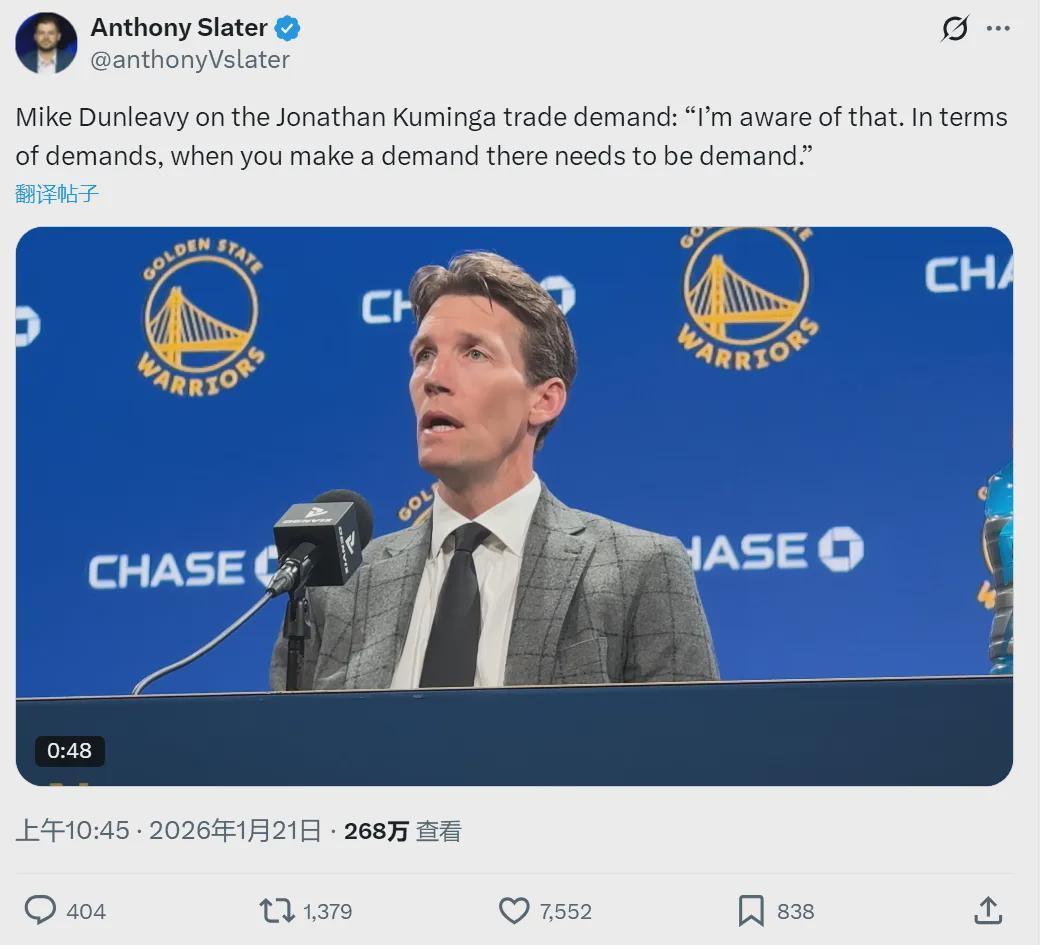Click the Anthony Slater display name
The height and width of the screenshot is (945, 1040).
[x=179, y=28]
